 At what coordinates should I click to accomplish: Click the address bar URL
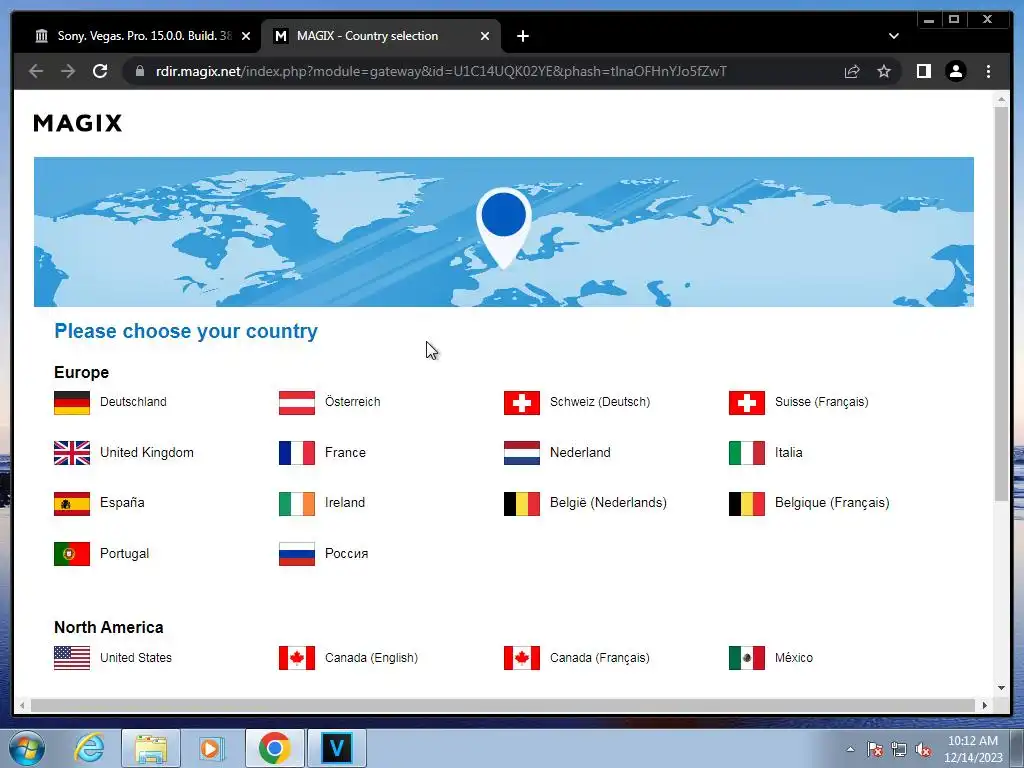tap(441, 71)
